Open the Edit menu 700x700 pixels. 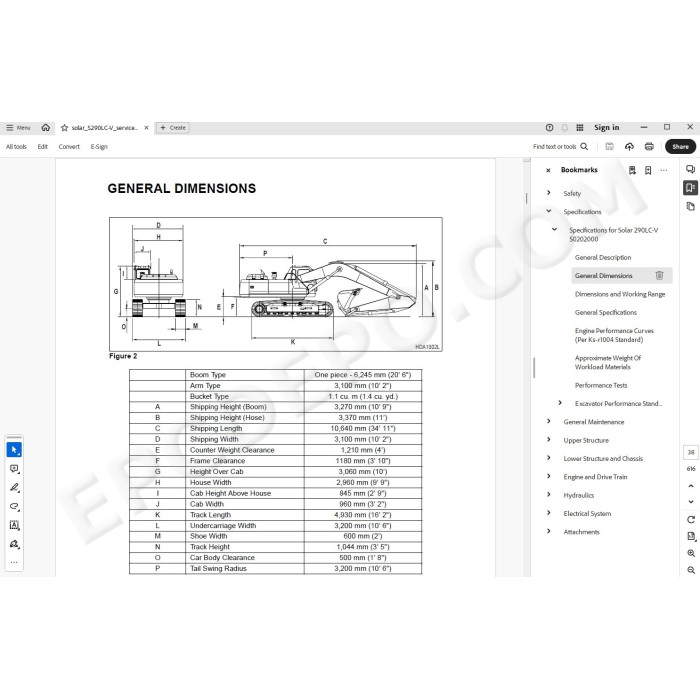pyautogui.click(x=42, y=146)
